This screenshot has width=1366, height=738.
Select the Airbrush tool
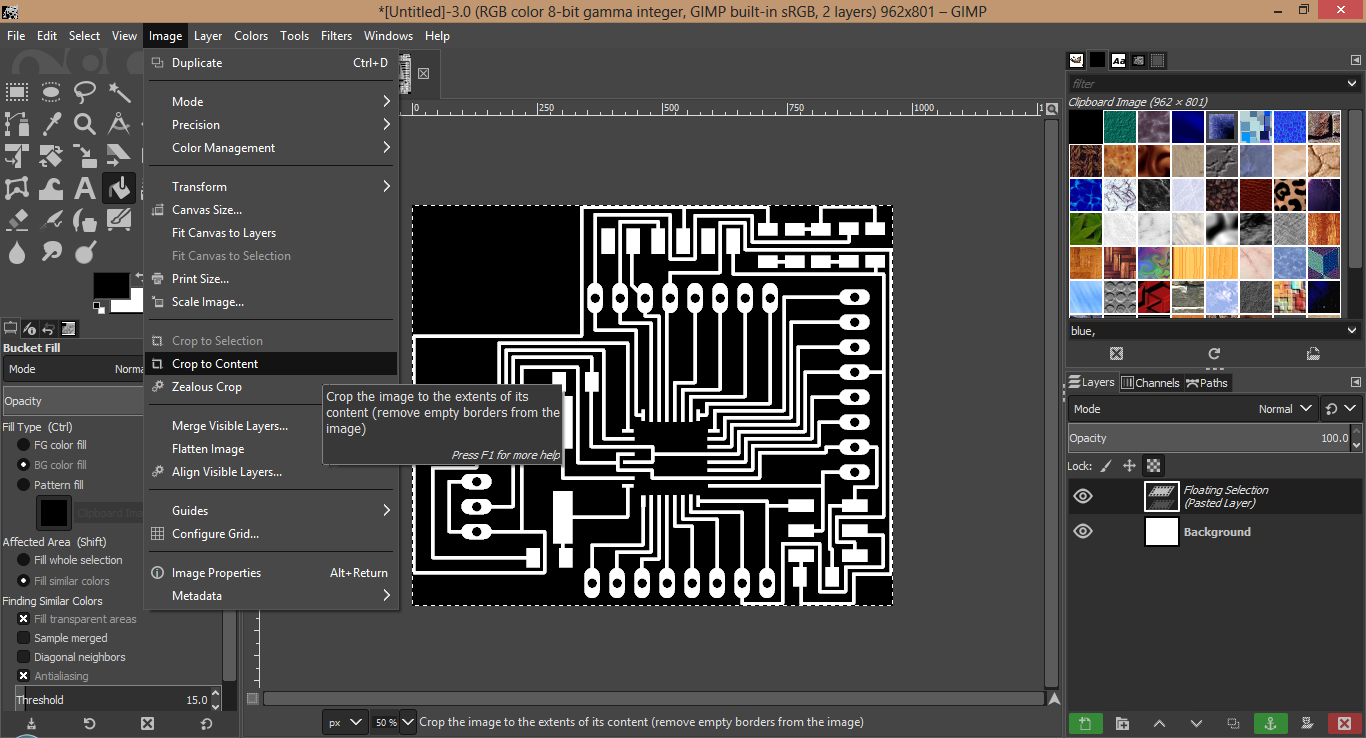(x=51, y=219)
